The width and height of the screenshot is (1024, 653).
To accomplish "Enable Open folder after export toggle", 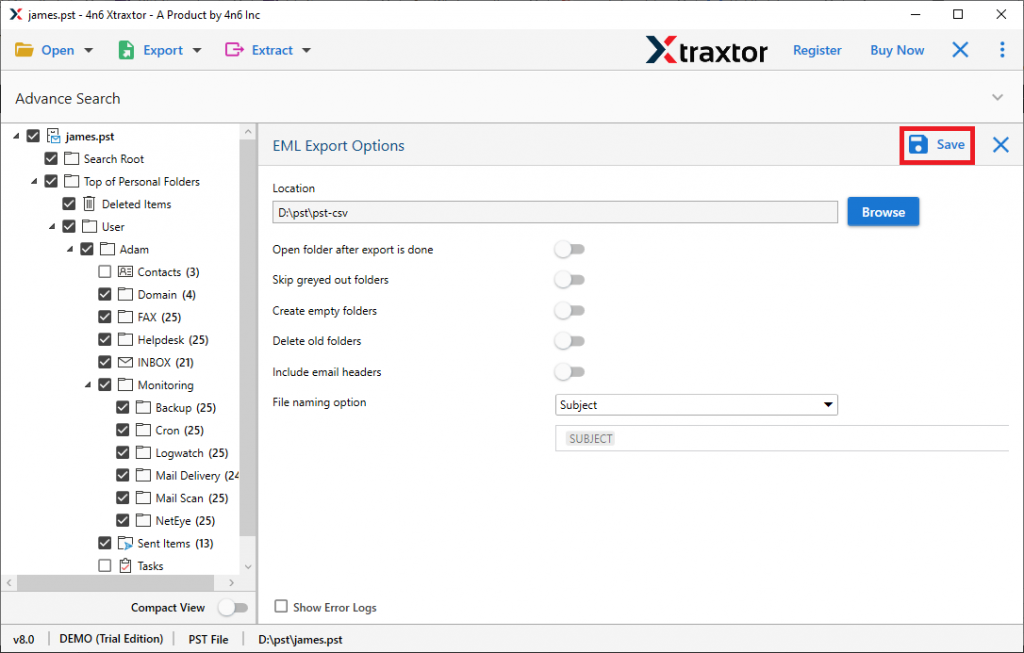I will coord(569,249).
